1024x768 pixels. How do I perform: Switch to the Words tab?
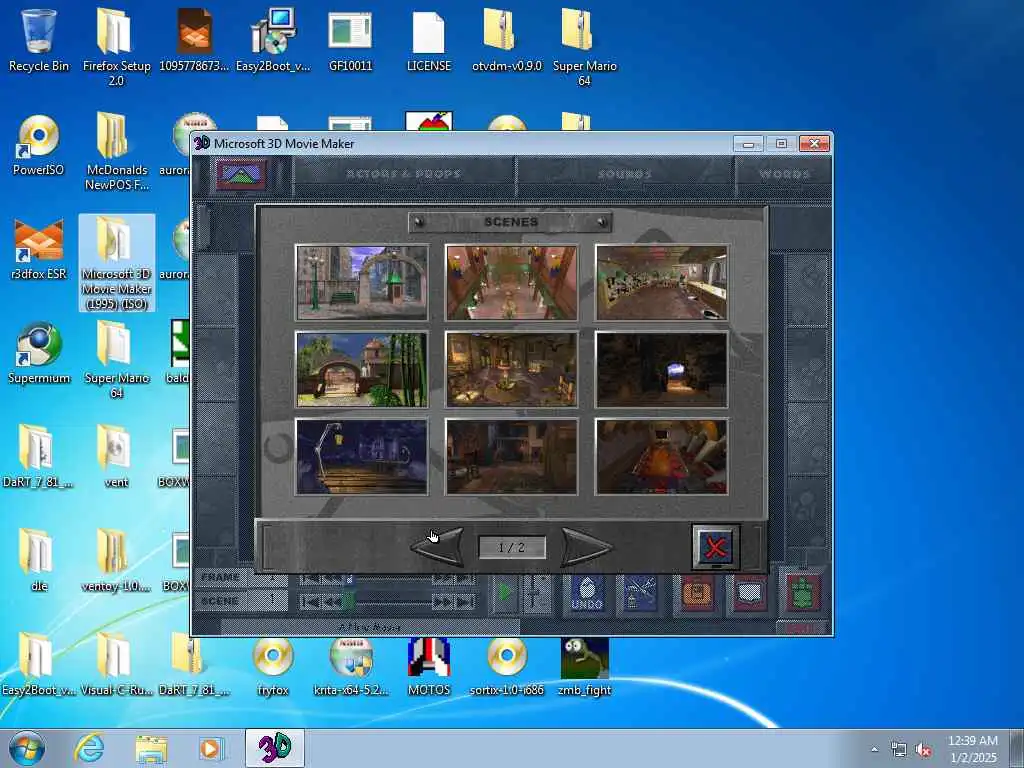(784, 174)
